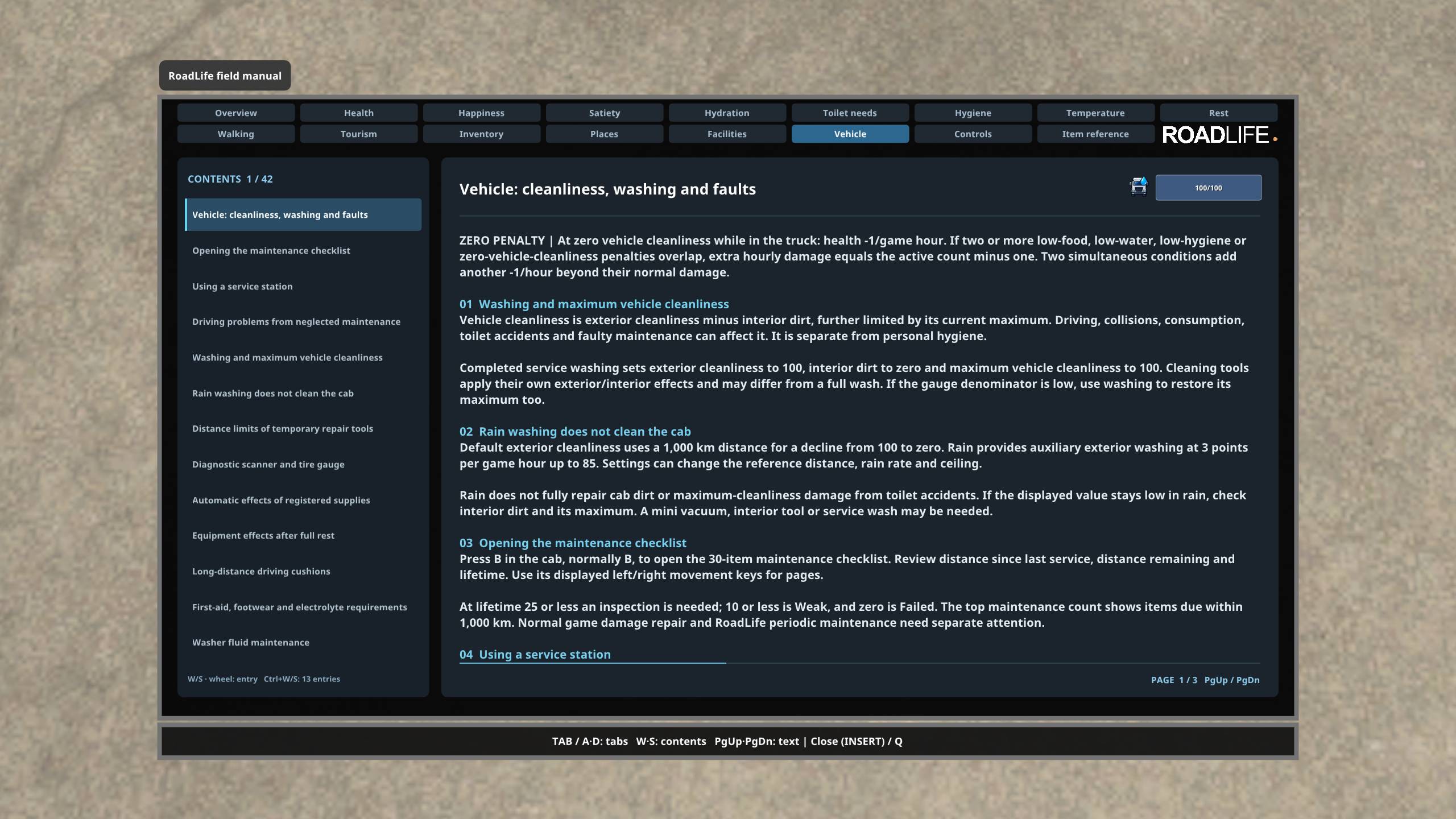Open the Happiness tab
Viewport: 1456px width, 819px height.
click(x=482, y=113)
